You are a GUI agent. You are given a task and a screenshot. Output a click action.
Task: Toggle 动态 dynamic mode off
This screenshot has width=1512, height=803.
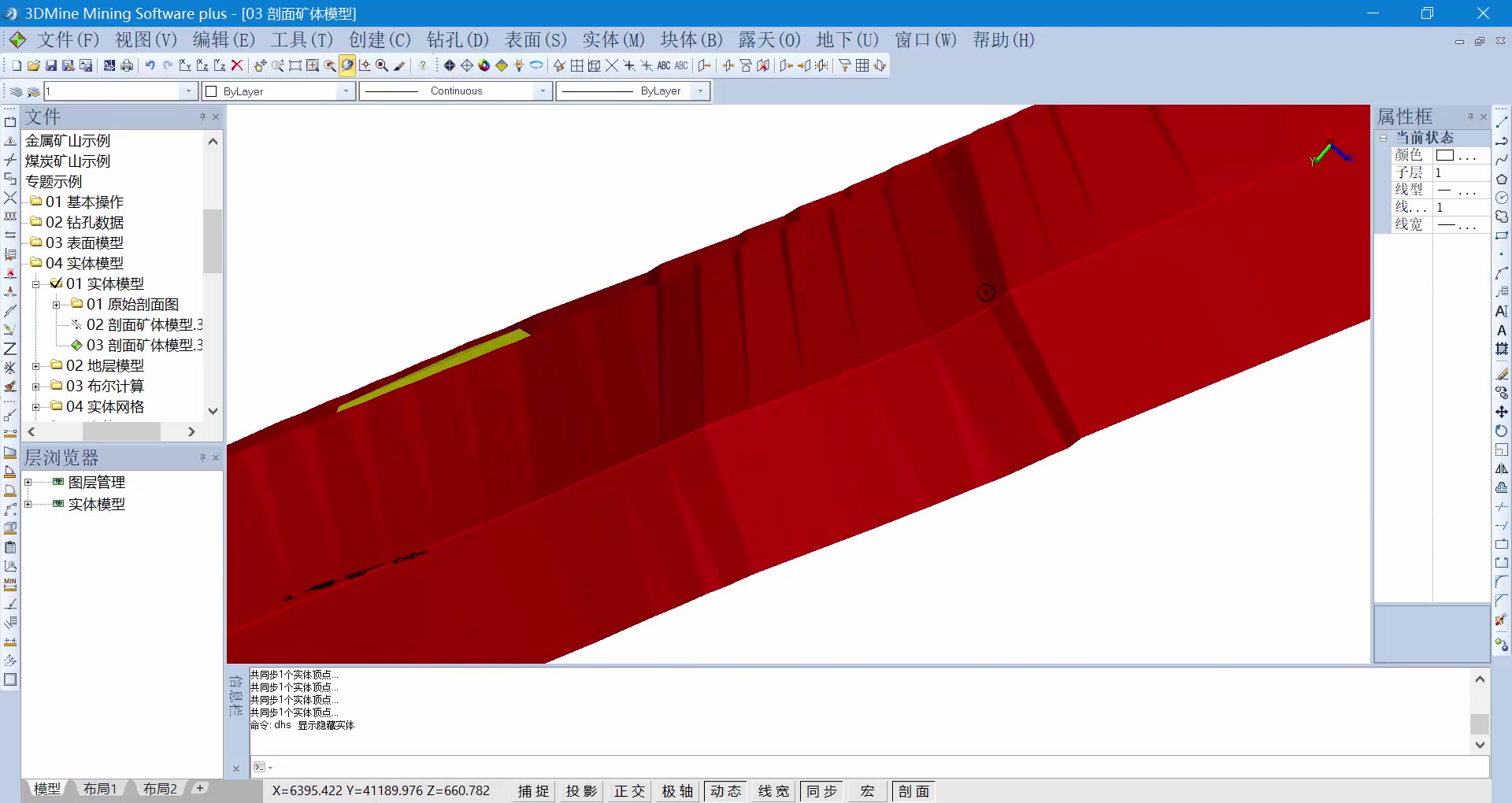(724, 790)
